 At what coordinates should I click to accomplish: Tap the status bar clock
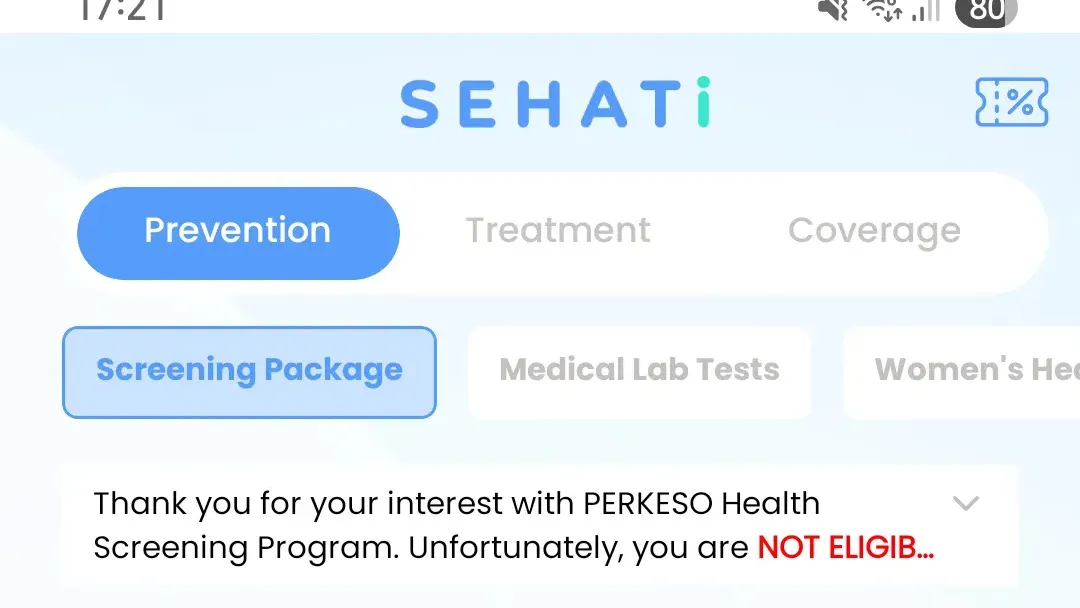(121, 10)
